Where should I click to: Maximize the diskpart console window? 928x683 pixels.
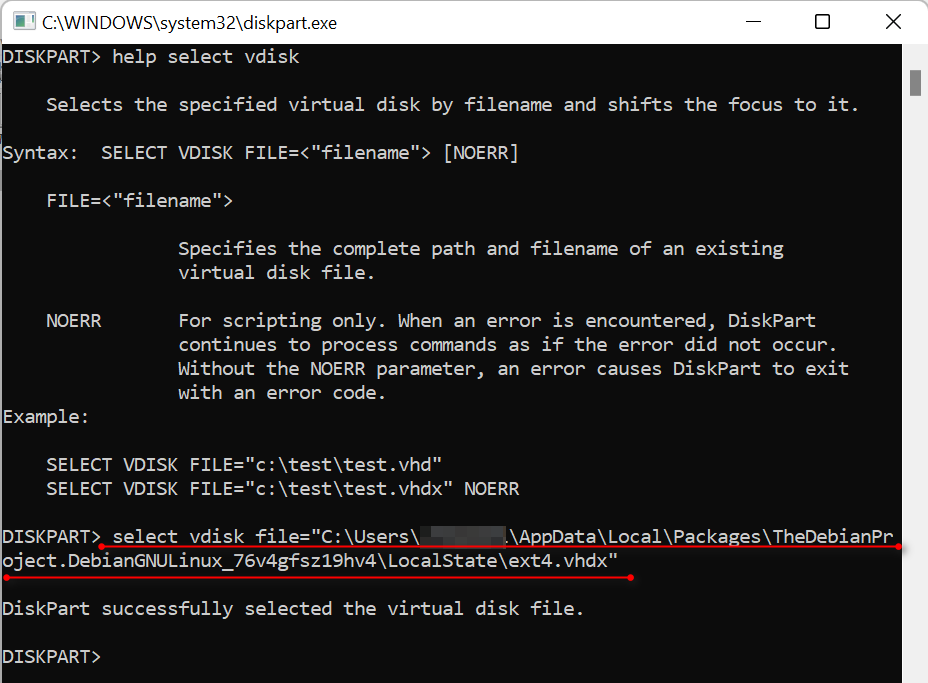click(x=823, y=20)
